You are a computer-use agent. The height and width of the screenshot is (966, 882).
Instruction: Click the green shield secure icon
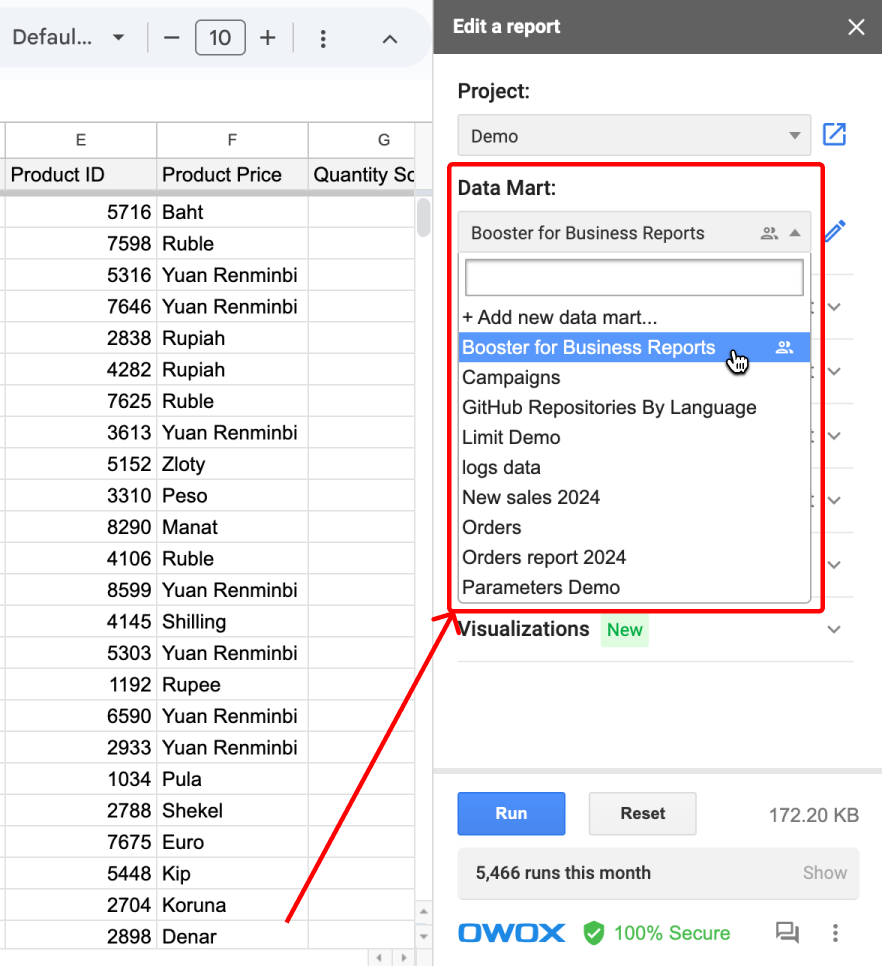(594, 933)
